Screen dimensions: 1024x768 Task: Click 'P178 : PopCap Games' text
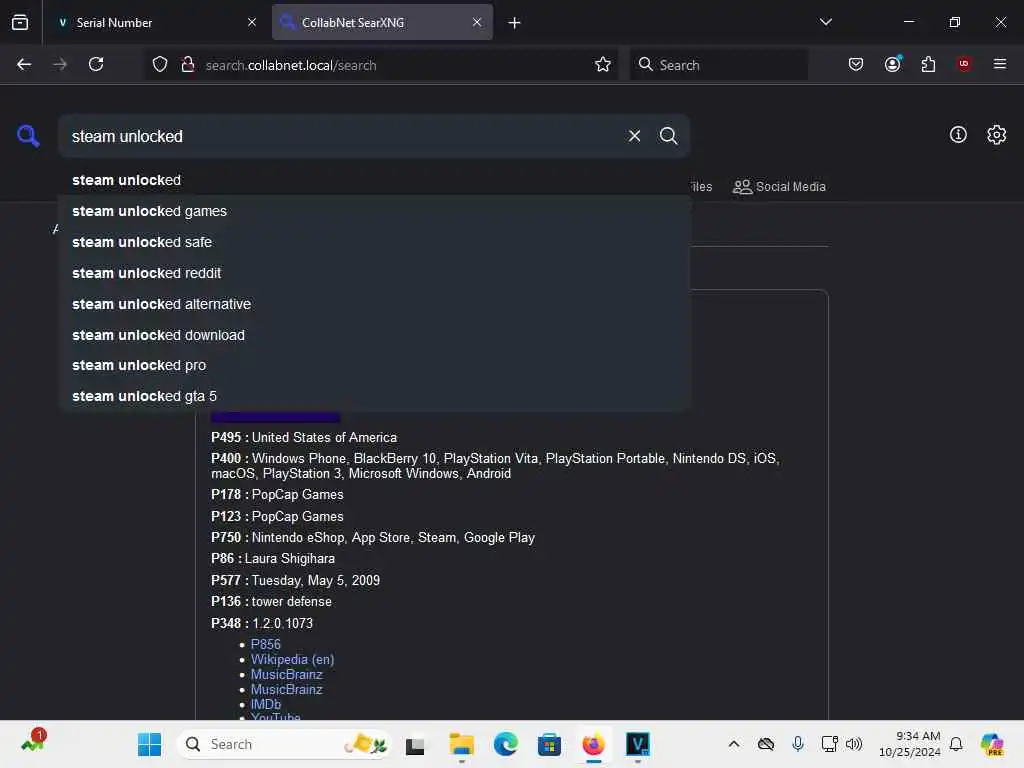coord(277,494)
